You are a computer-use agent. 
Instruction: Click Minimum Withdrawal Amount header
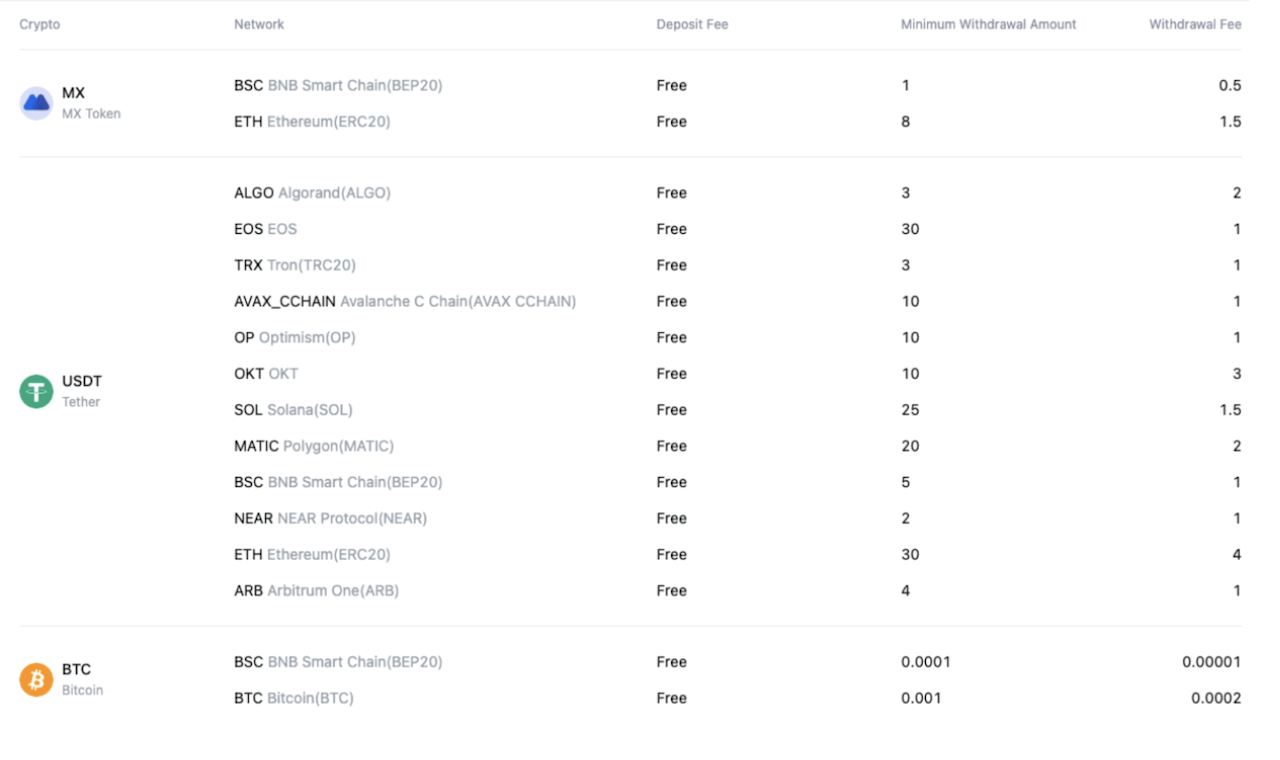click(988, 24)
